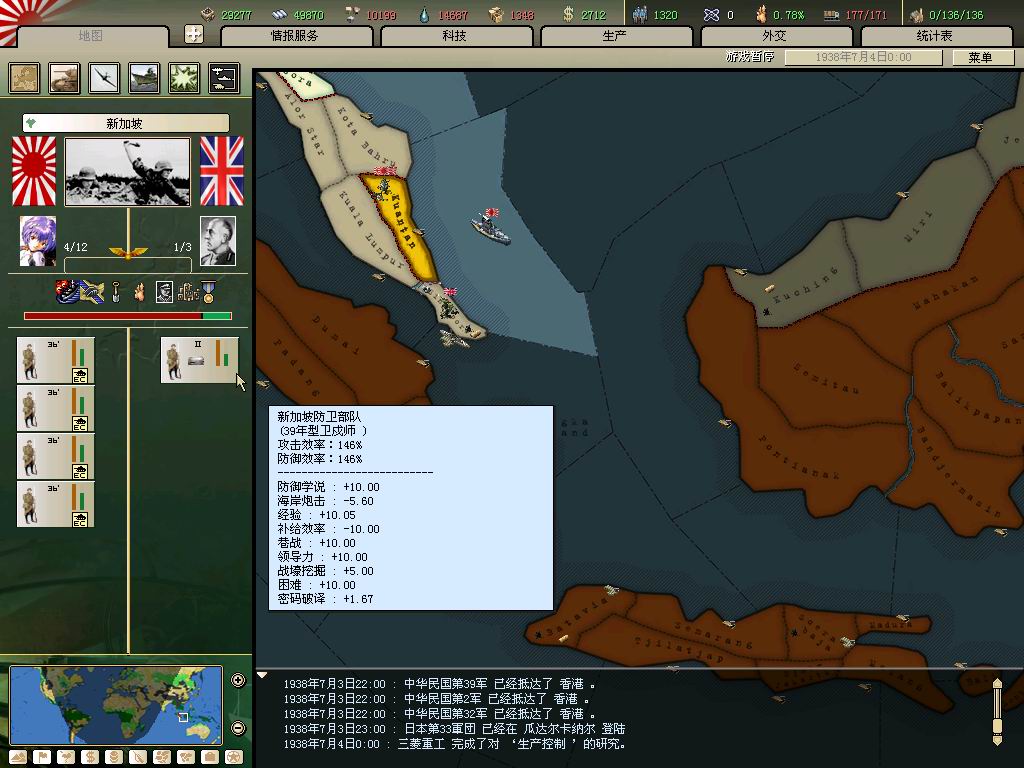1024x768 pixels.
Task: Click the IC value 177/171
Action: (867, 15)
